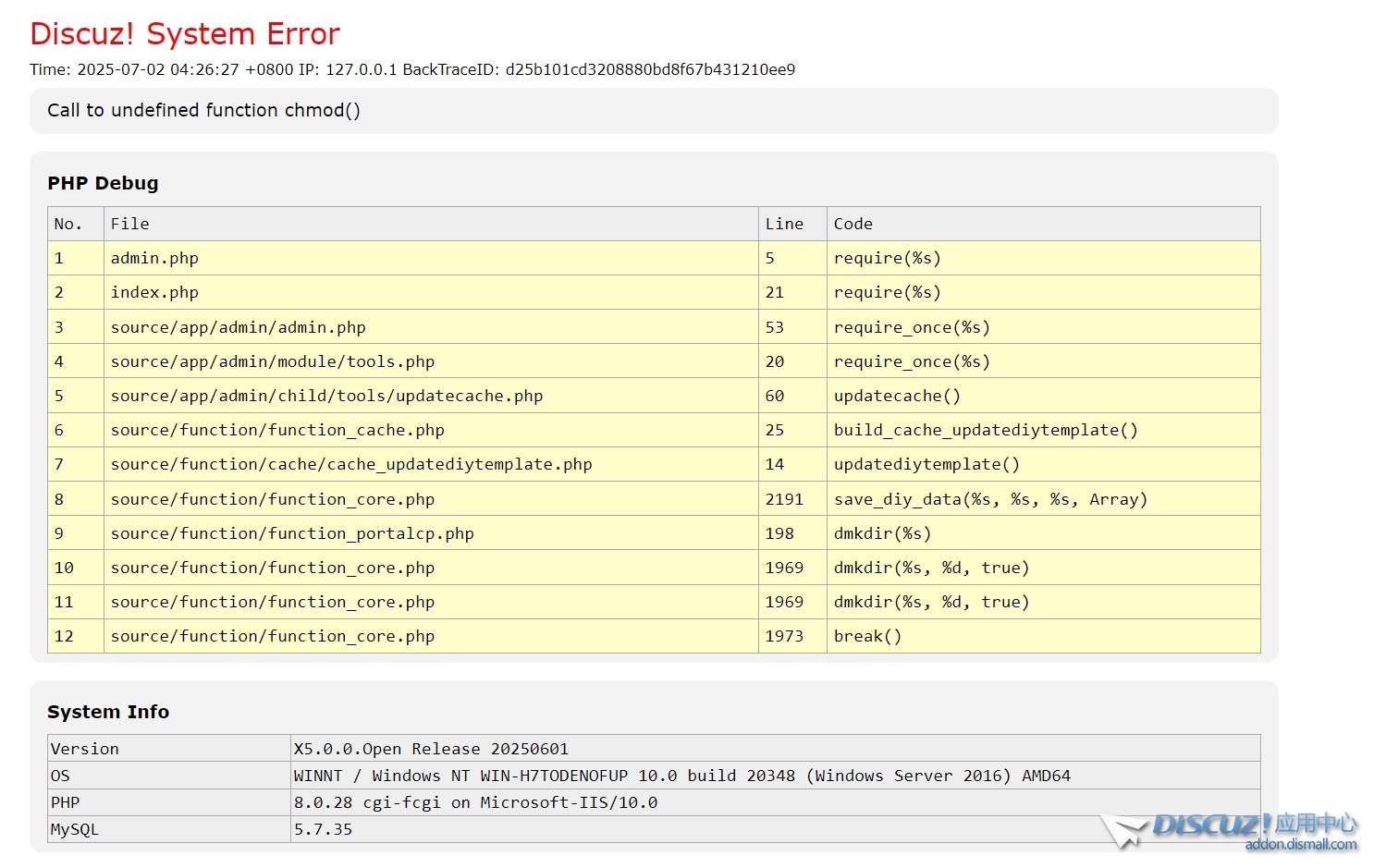This screenshot has width=1374, height=868.
Task: Click the 'OS' label cell
Action: click(x=169, y=776)
